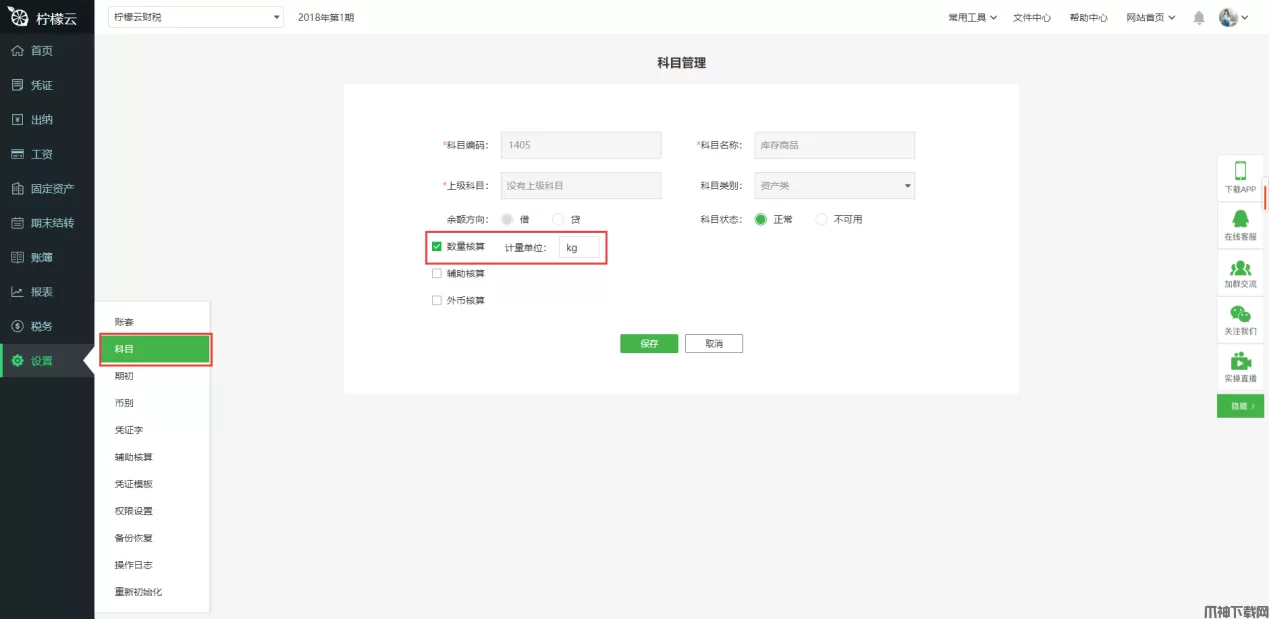Open 凭证 voucher section in sidebar

(x=47, y=85)
